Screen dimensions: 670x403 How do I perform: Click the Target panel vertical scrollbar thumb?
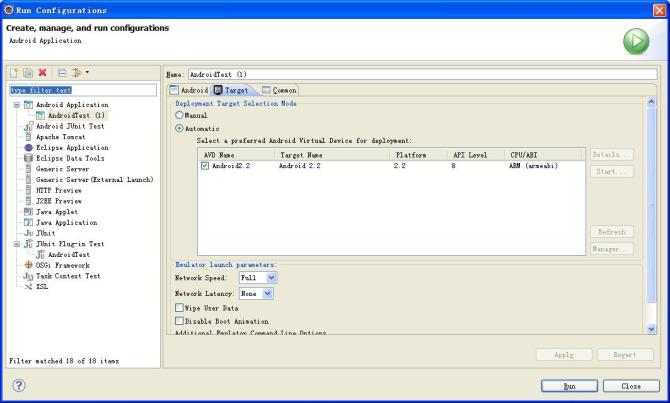(x=651, y=205)
